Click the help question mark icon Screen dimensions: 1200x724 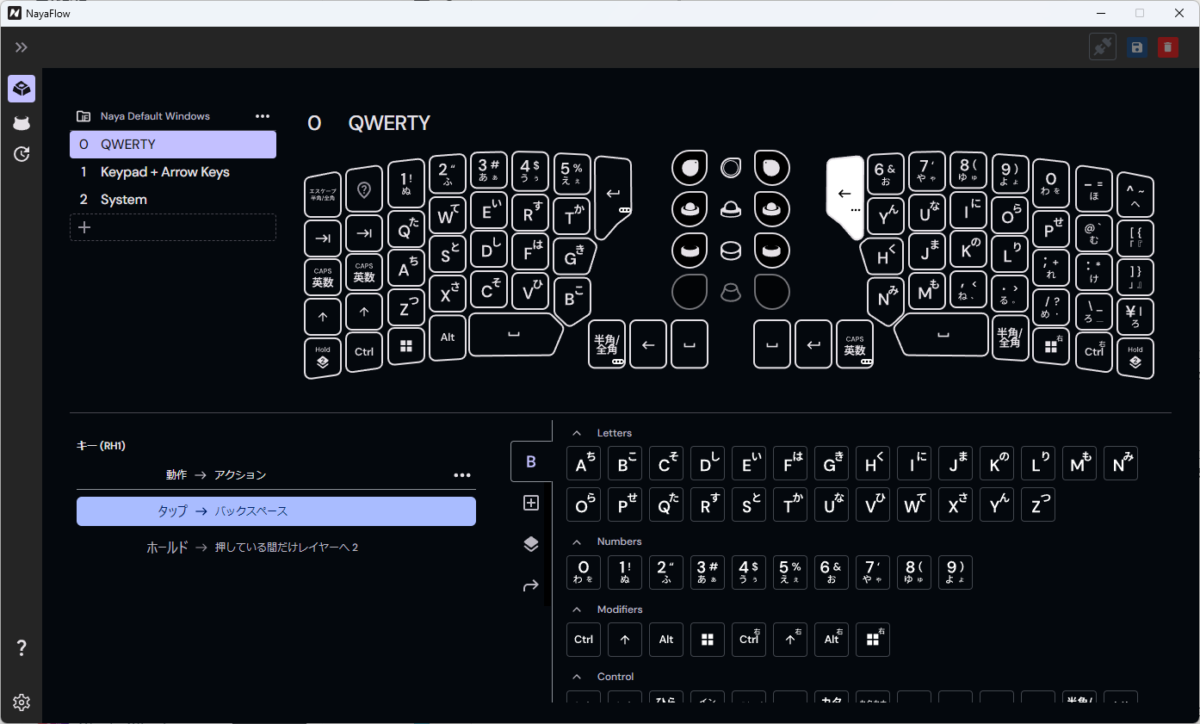(x=21, y=648)
